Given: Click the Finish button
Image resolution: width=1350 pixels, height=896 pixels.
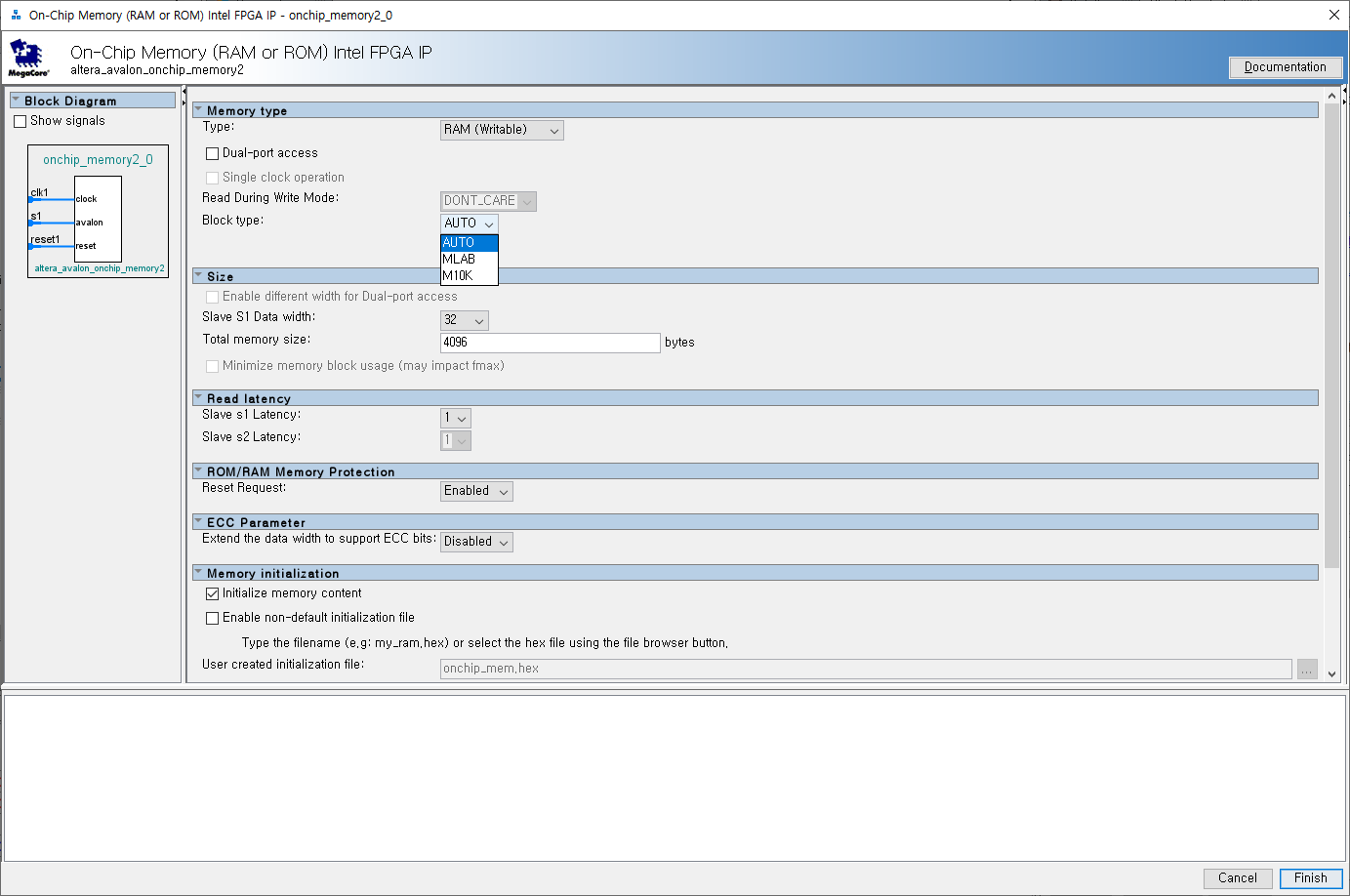Looking at the screenshot, I should coord(1311,878).
